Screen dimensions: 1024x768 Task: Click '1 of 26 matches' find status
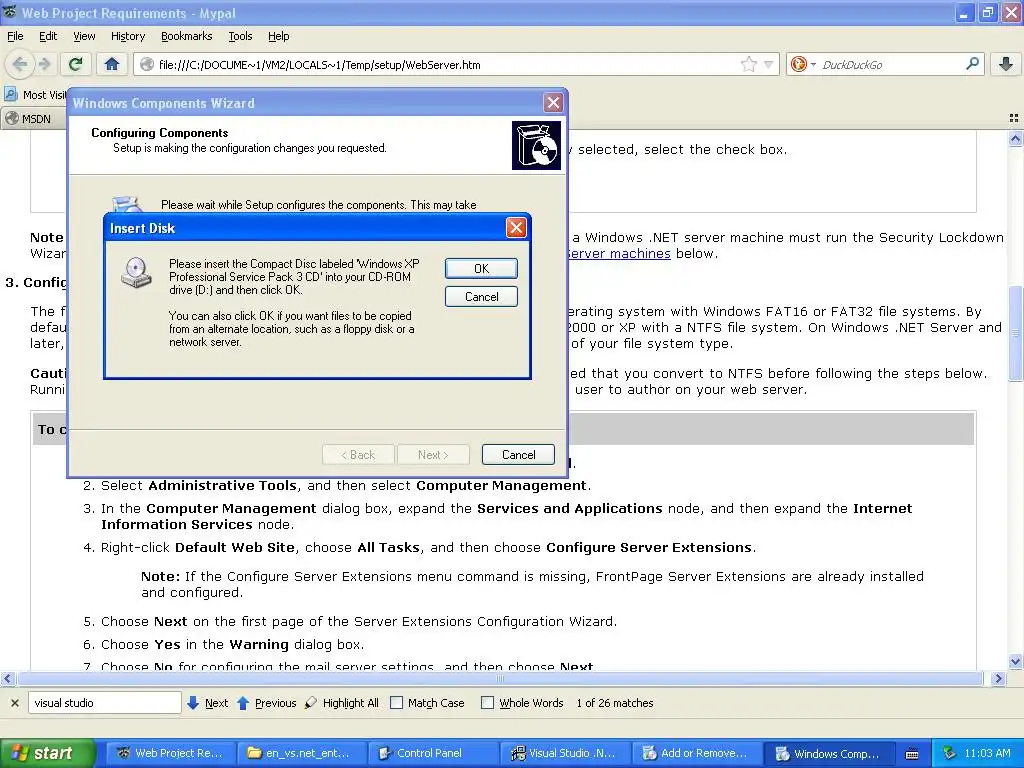(615, 703)
